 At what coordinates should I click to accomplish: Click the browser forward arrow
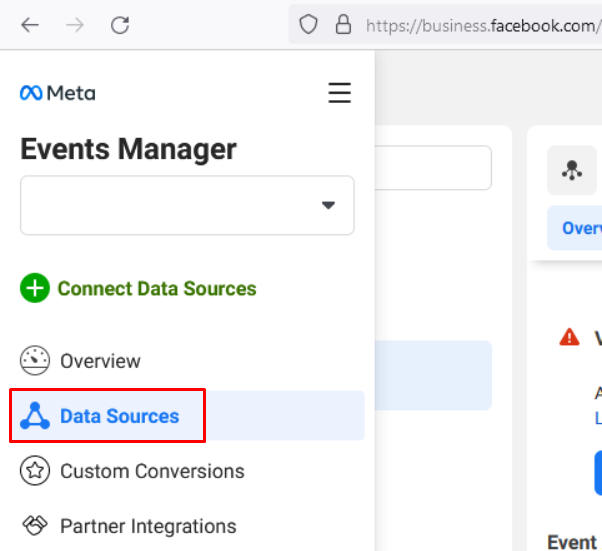(x=75, y=25)
